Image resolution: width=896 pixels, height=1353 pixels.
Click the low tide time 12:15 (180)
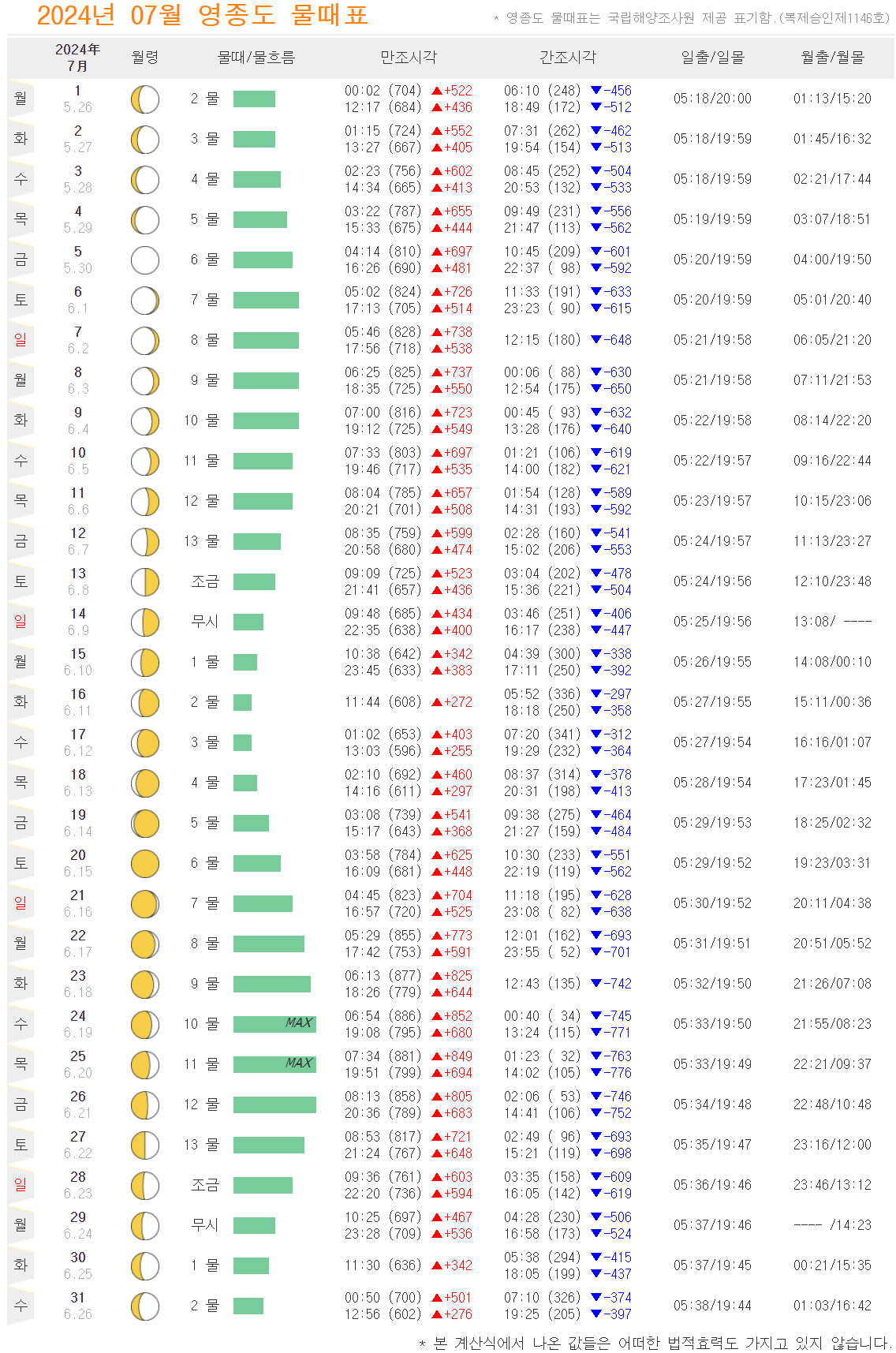(x=543, y=340)
